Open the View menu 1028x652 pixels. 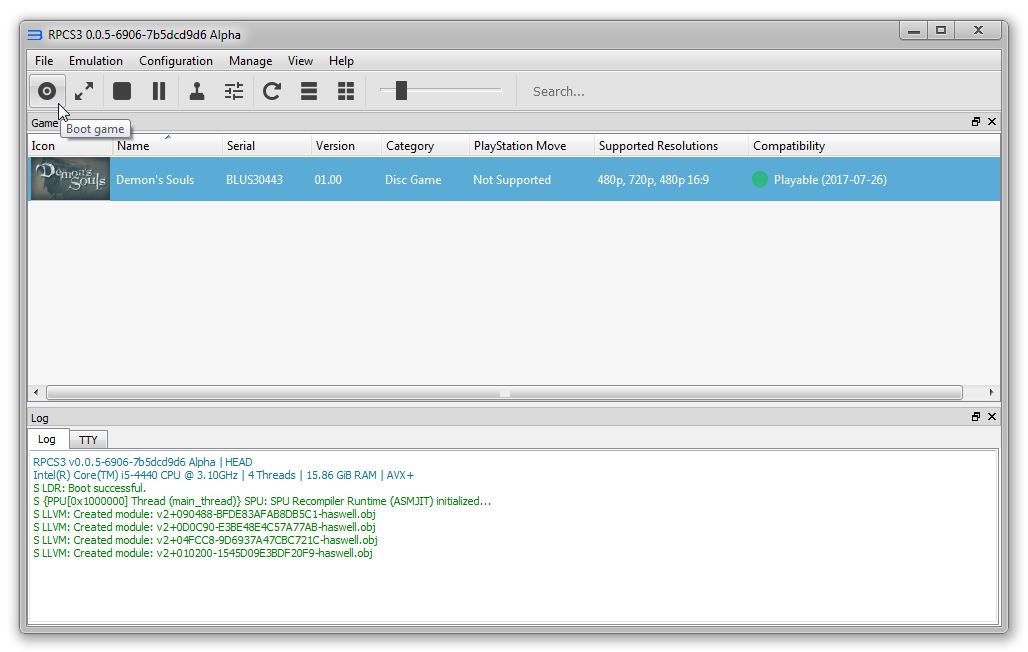(x=300, y=61)
